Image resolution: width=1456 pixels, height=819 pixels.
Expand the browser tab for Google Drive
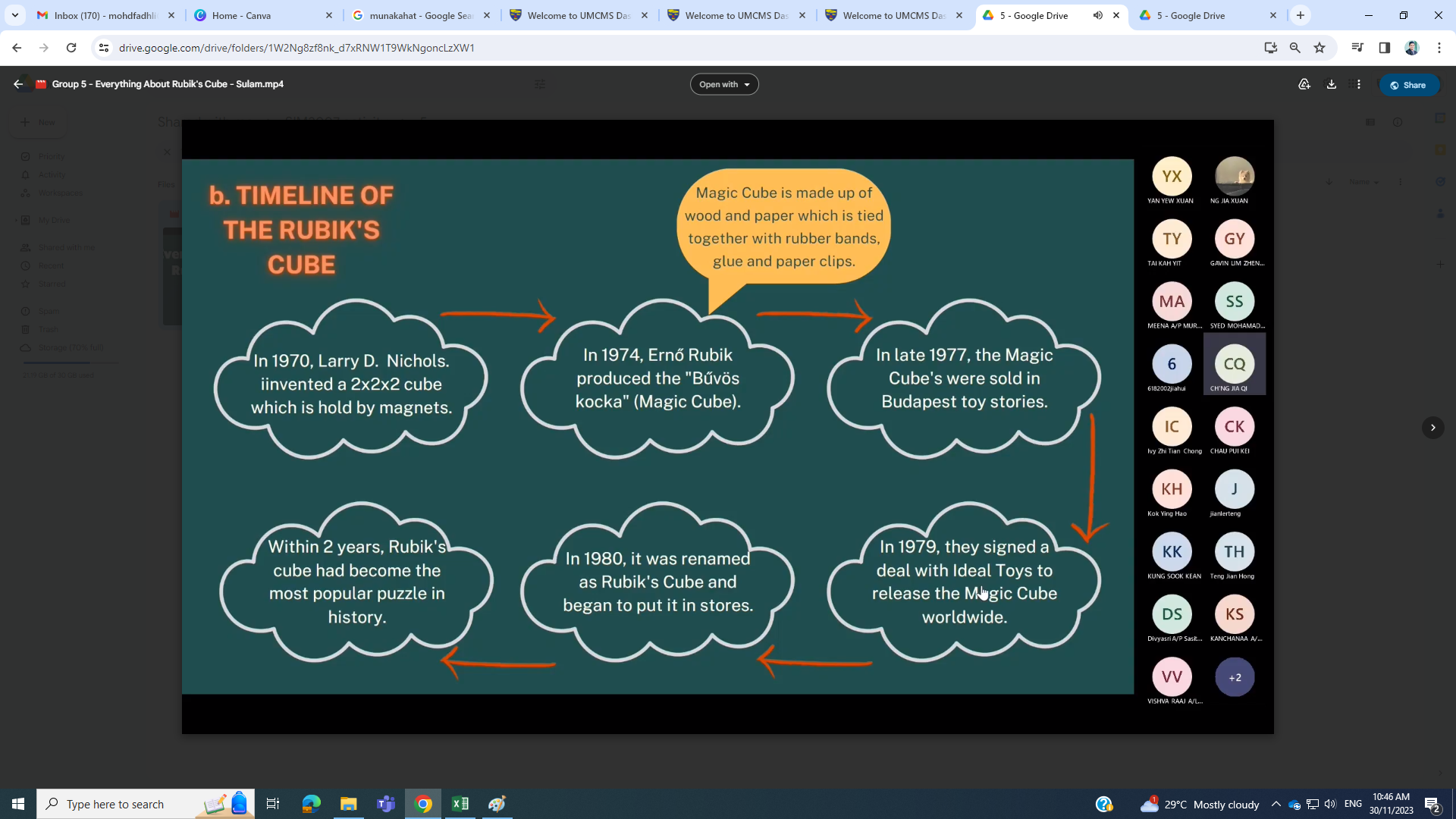pyautogui.click(x=1197, y=15)
